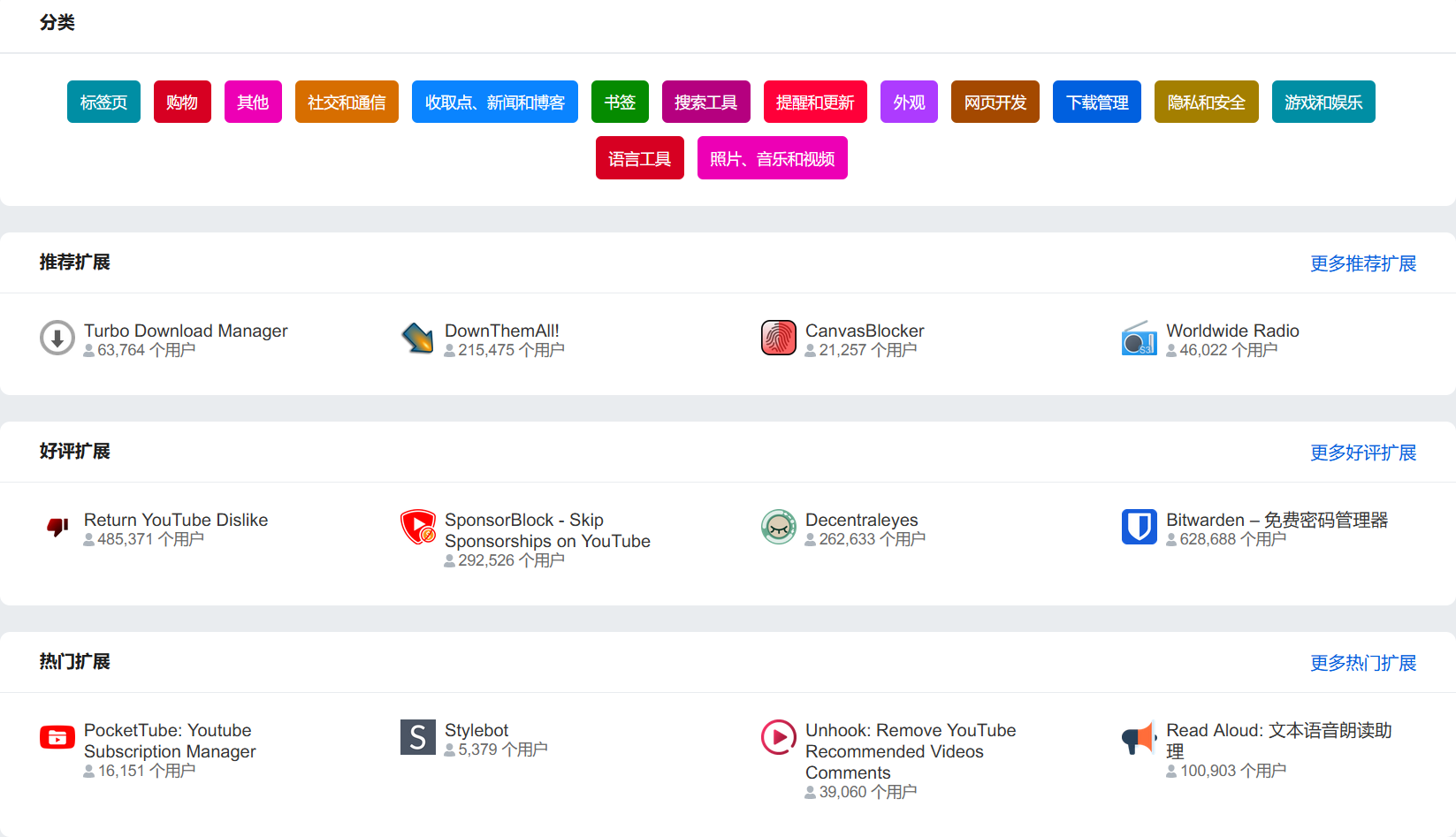Click the Return YouTube Dislike thumbs-down icon
Image resolution: width=1456 pixels, height=837 pixels.
tap(57, 527)
